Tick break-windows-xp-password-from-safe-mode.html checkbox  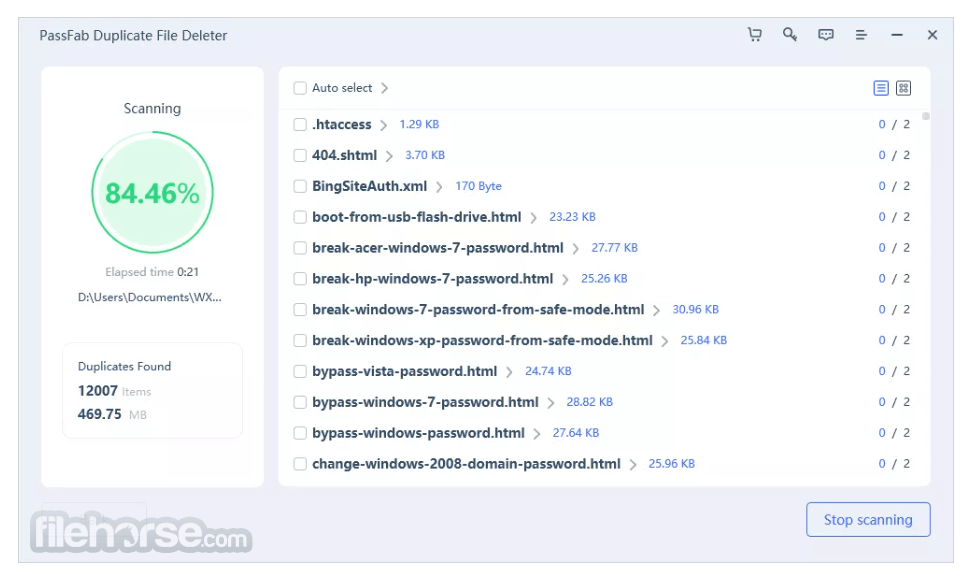coord(300,340)
